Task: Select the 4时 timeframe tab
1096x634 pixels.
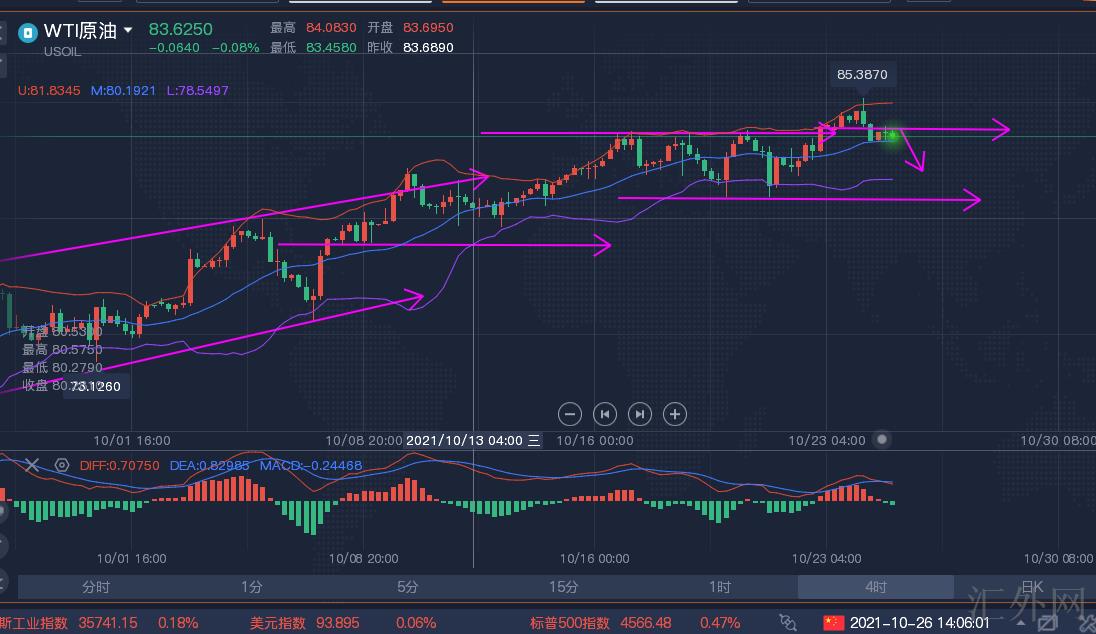Action: coord(875,587)
